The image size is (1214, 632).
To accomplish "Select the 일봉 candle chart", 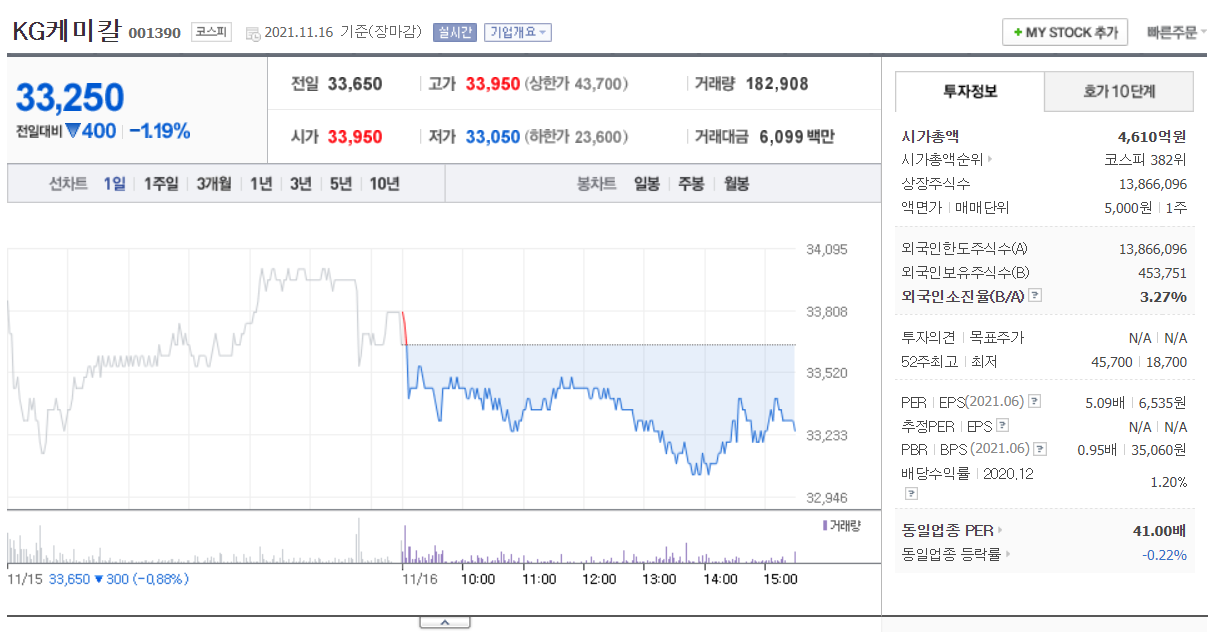I will (646, 184).
